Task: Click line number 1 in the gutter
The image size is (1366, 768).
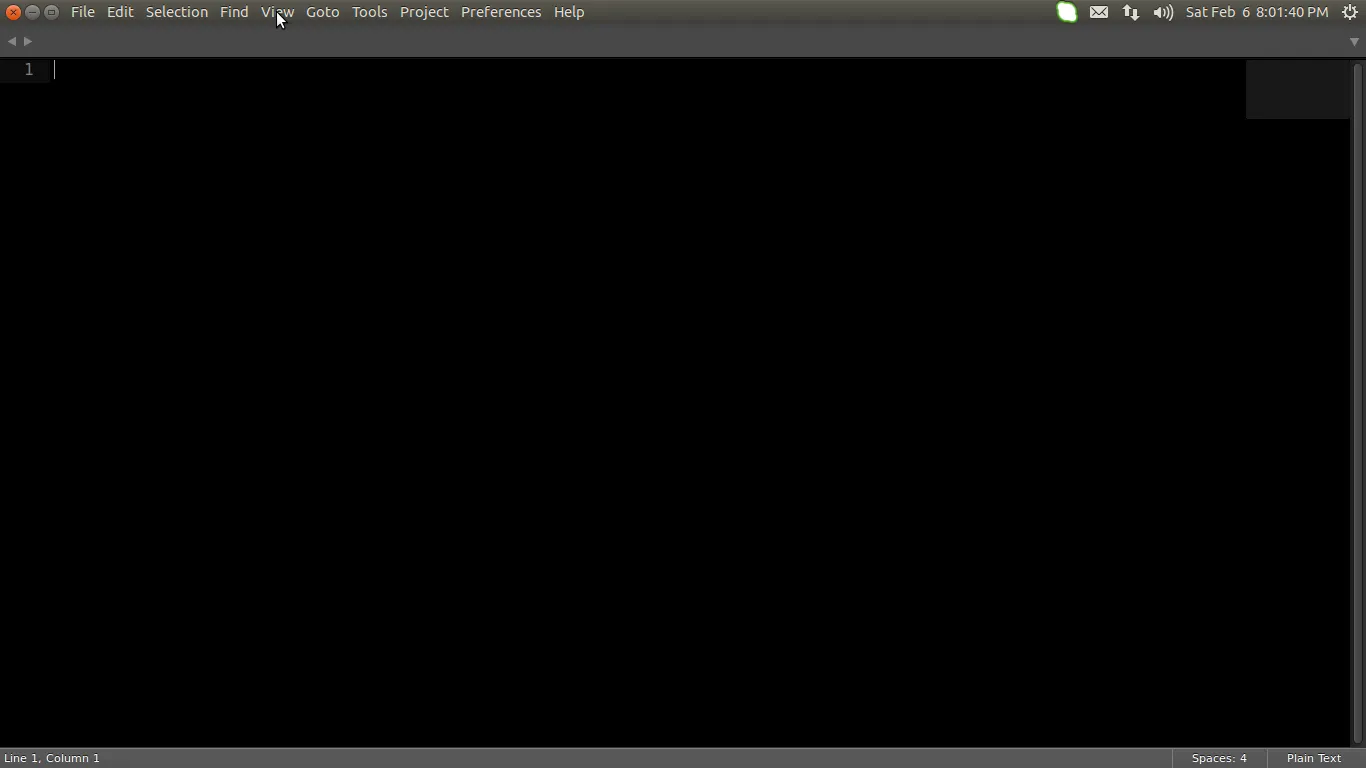Action: tap(29, 69)
